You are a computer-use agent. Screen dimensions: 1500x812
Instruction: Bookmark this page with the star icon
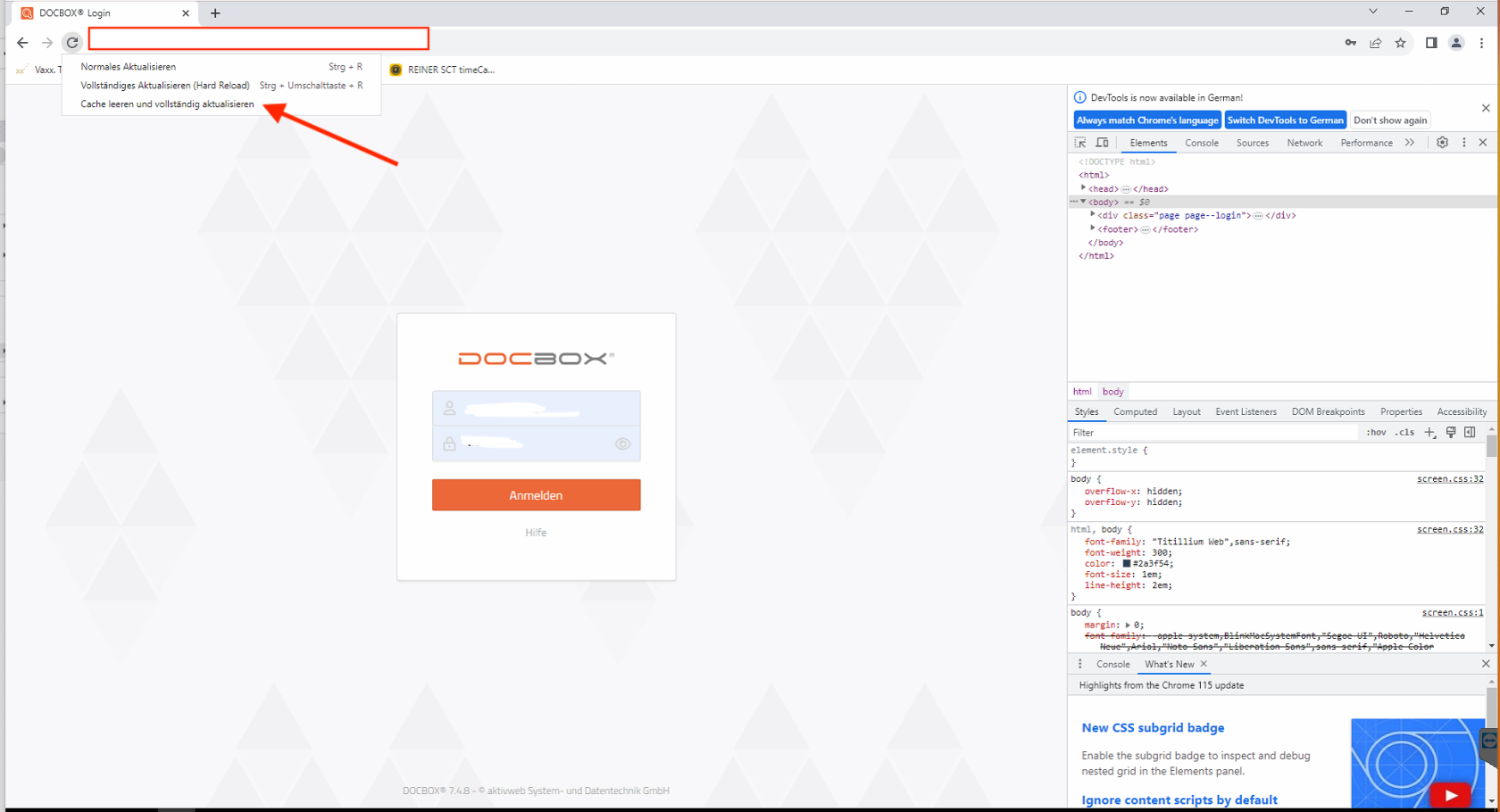(x=1400, y=43)
